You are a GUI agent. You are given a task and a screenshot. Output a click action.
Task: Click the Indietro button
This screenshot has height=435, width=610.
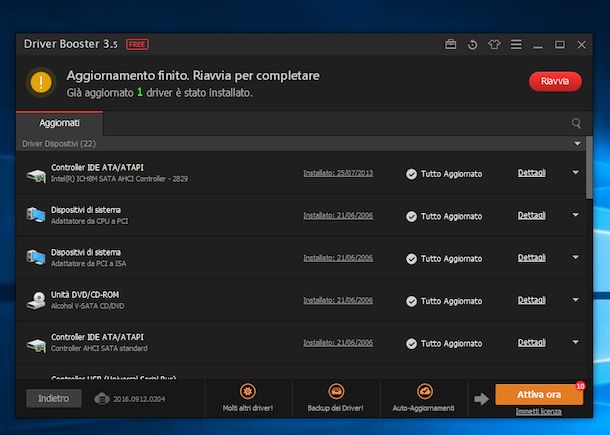point(54,398)
